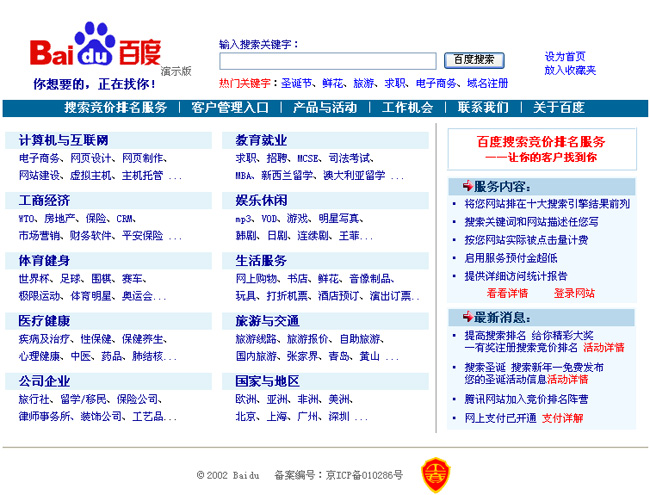Screen dimensions: 650x495
Task: Click the 明星写真 link
Action: click(x=339, y=218)
